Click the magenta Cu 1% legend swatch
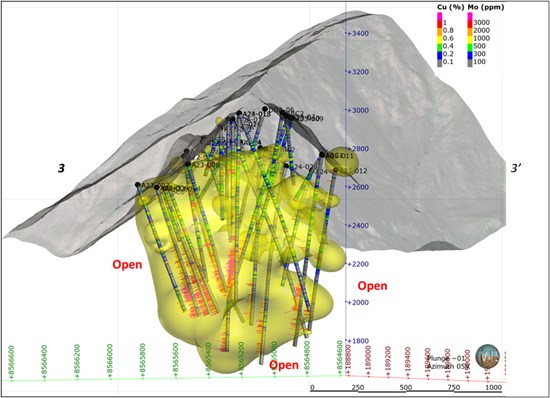 tap(439, 15)
